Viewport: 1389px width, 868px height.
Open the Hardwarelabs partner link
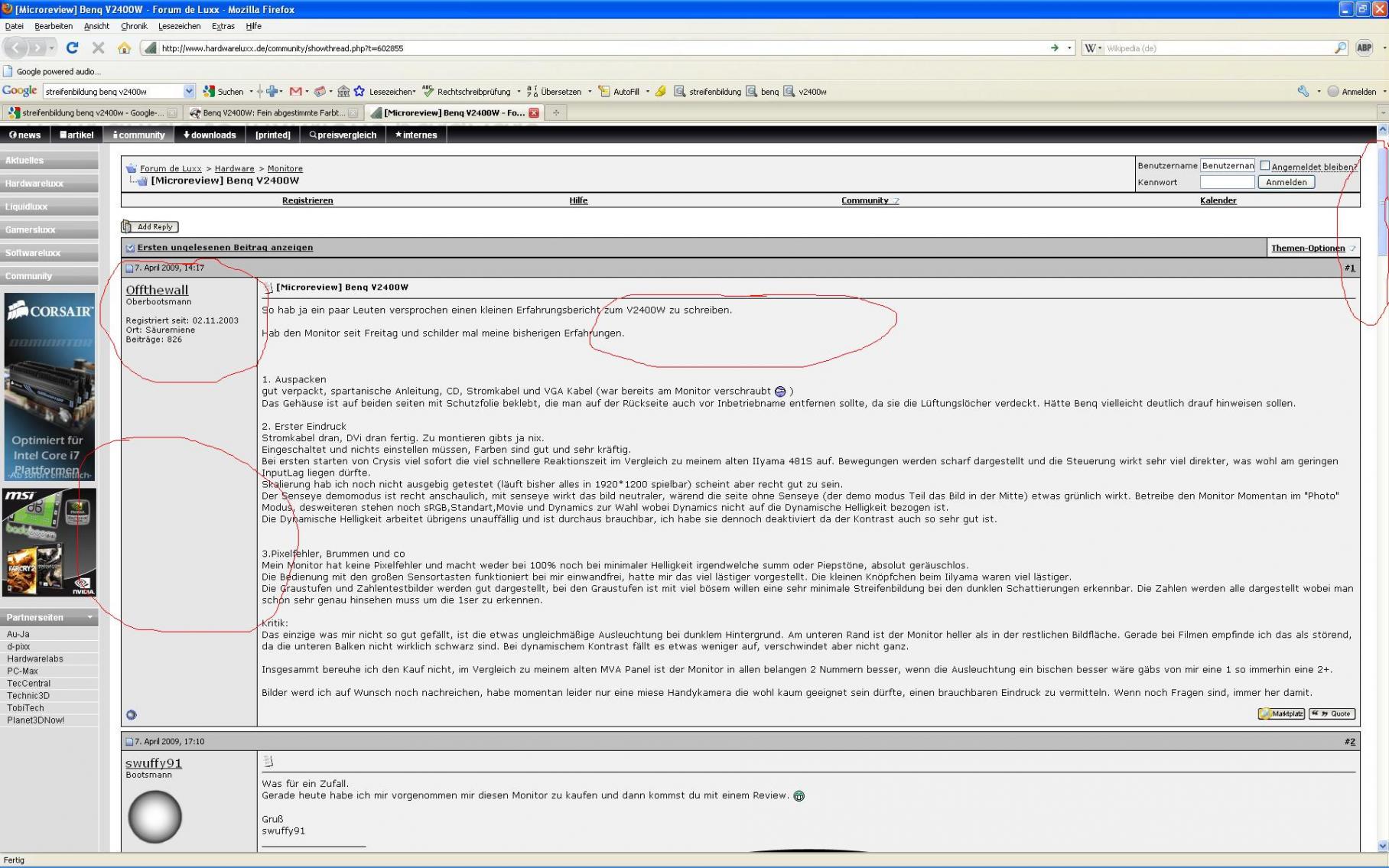(x=35, y=658)
